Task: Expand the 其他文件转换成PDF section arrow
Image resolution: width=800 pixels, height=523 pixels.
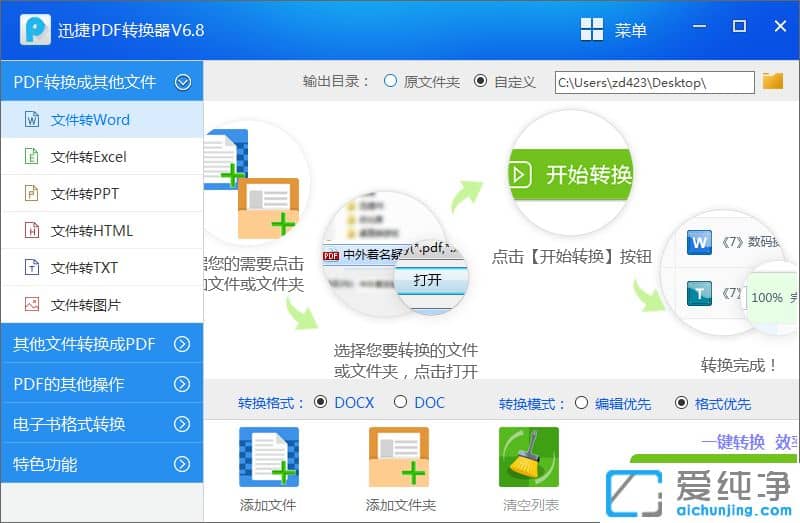Action: tap(182, 344)
